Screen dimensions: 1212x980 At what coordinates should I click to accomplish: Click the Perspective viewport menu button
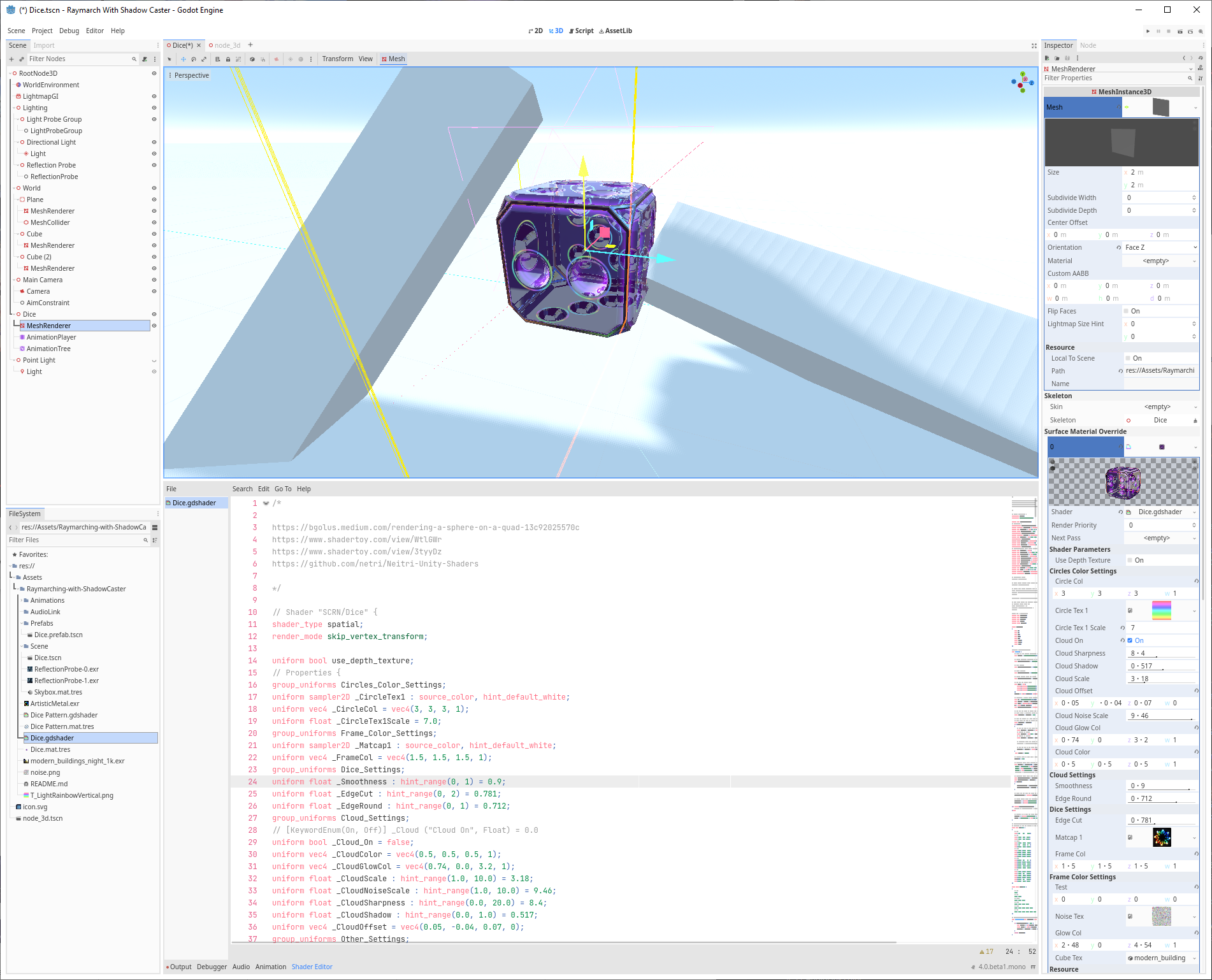[189, 76]
